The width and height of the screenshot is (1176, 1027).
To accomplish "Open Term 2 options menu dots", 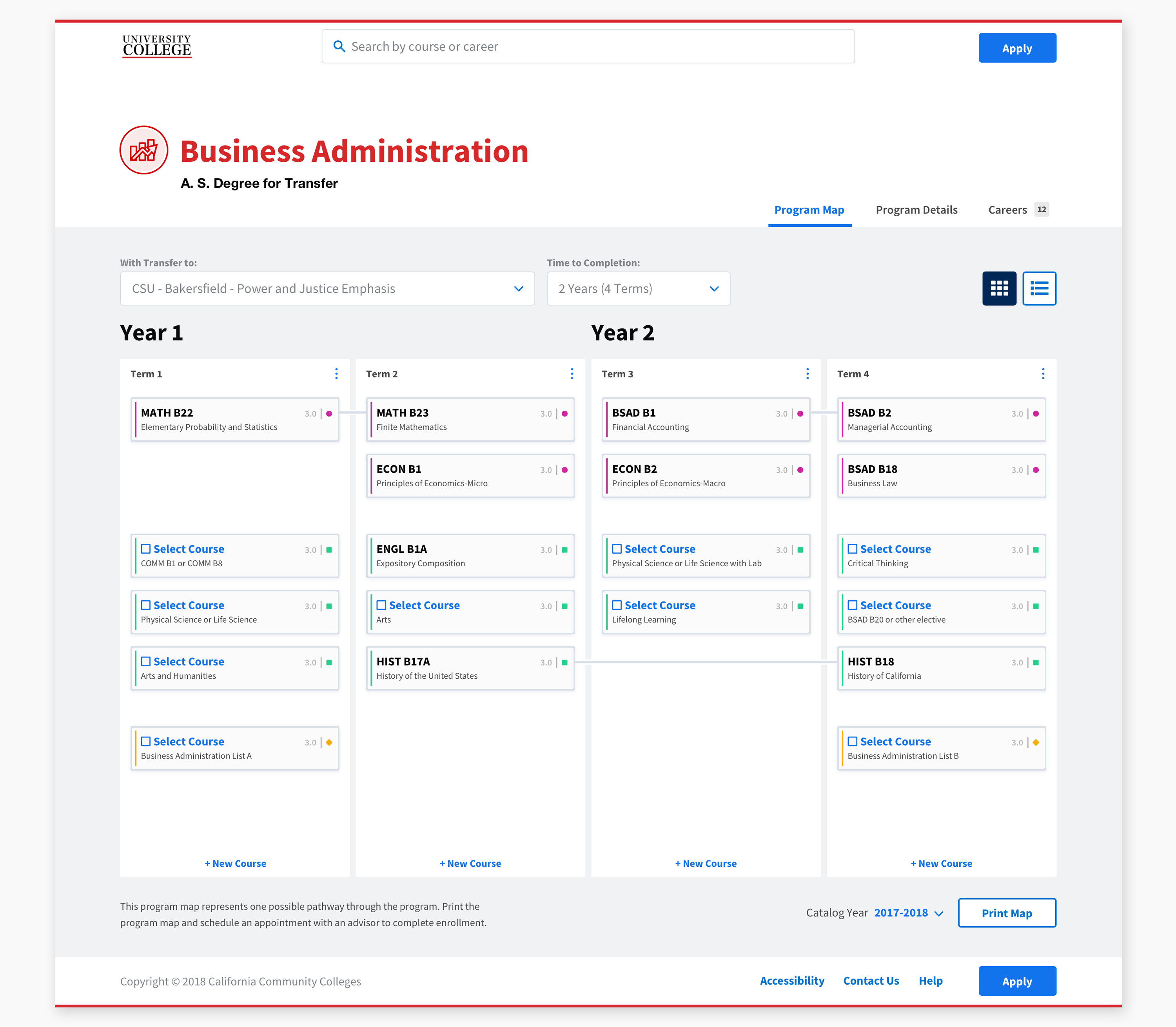I will (x=572, y=374).
